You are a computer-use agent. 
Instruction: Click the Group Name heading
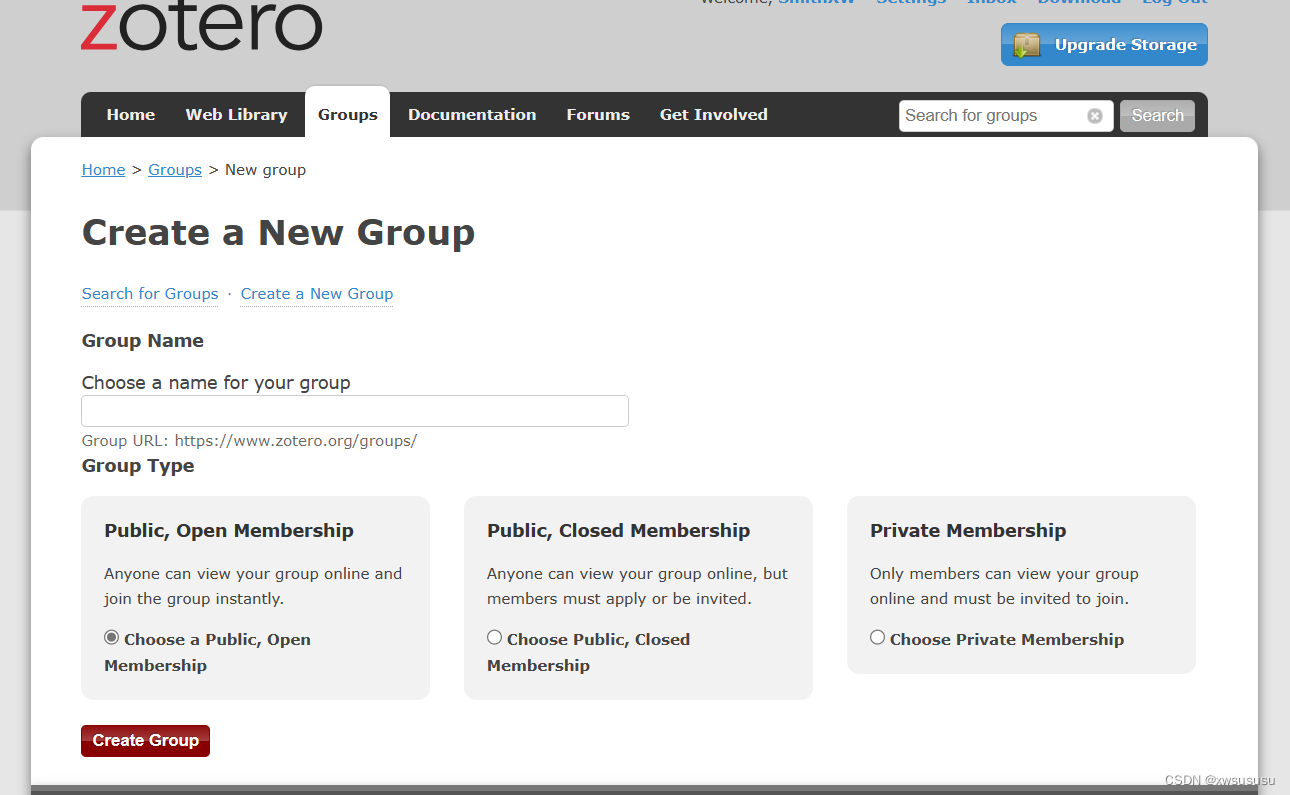pyautogui.click(x=143, y=341)
